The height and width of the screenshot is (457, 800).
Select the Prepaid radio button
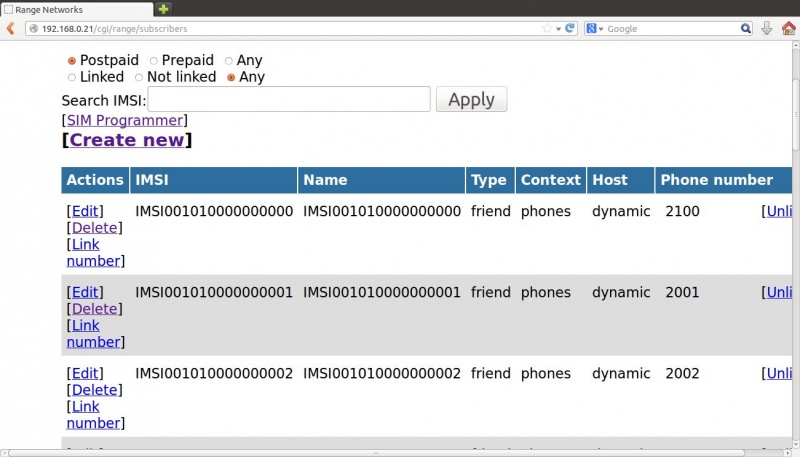(x=153, y=61)
